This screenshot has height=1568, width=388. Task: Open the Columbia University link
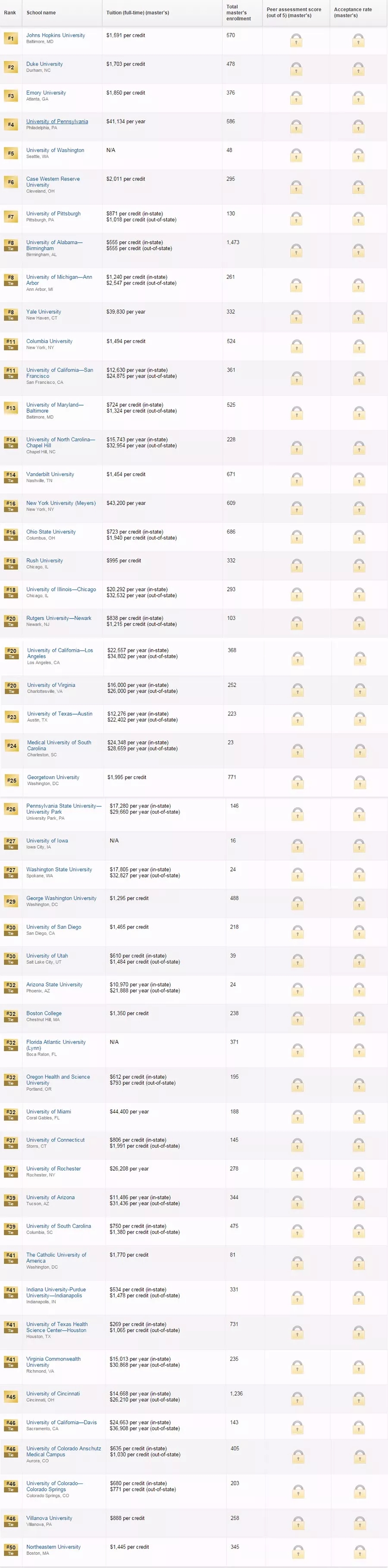(49, 341)
